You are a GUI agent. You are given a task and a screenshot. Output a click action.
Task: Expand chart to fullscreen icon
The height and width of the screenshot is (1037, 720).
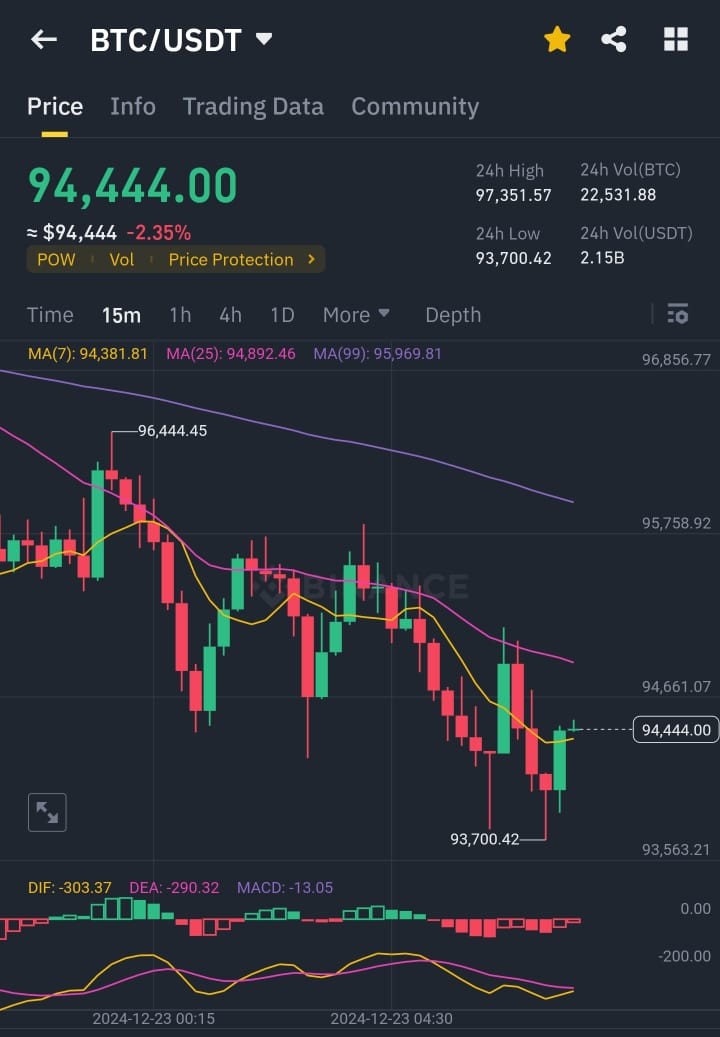pyautogui.click(x=48, y=812)
